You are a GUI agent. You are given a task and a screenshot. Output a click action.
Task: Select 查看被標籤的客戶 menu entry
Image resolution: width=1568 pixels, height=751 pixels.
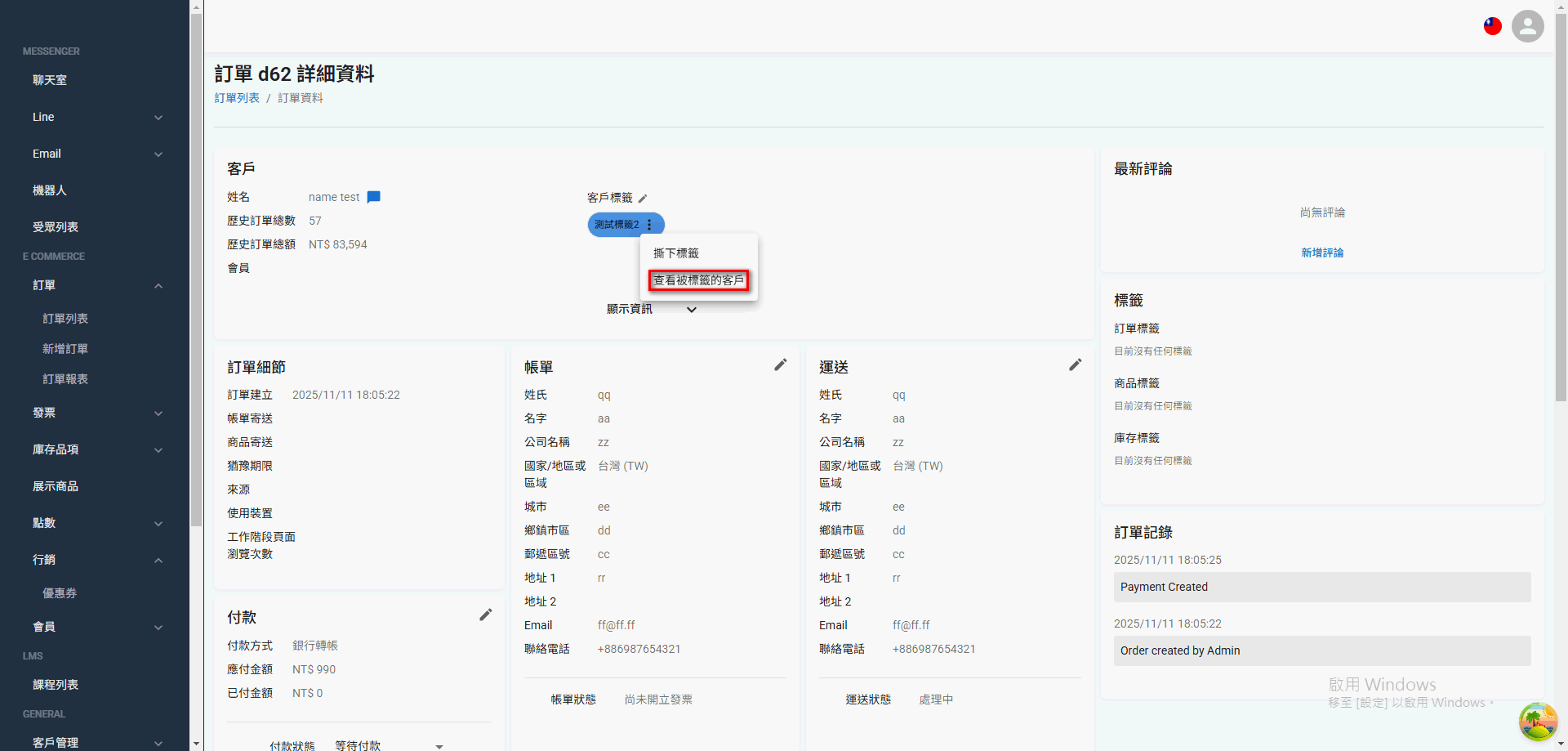point(699,280)
